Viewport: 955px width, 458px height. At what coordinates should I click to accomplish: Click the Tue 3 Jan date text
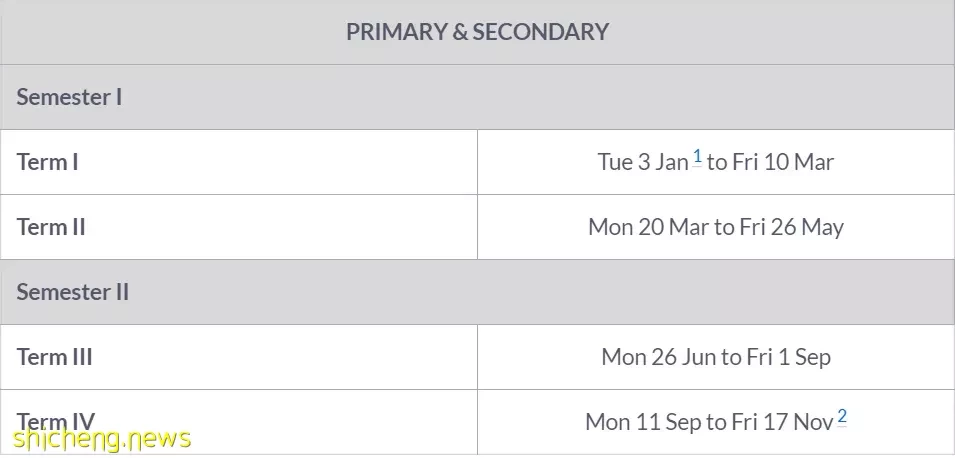(643, 162)
